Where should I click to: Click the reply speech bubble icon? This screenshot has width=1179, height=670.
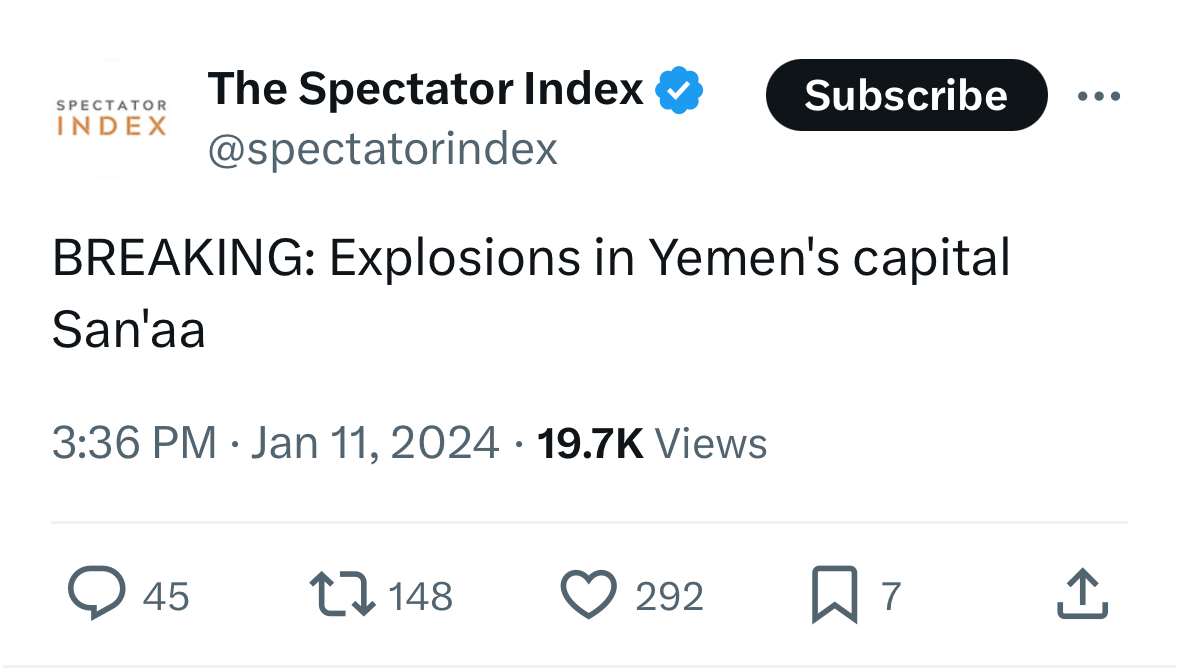pyautogui.click(x=97, y=593)
